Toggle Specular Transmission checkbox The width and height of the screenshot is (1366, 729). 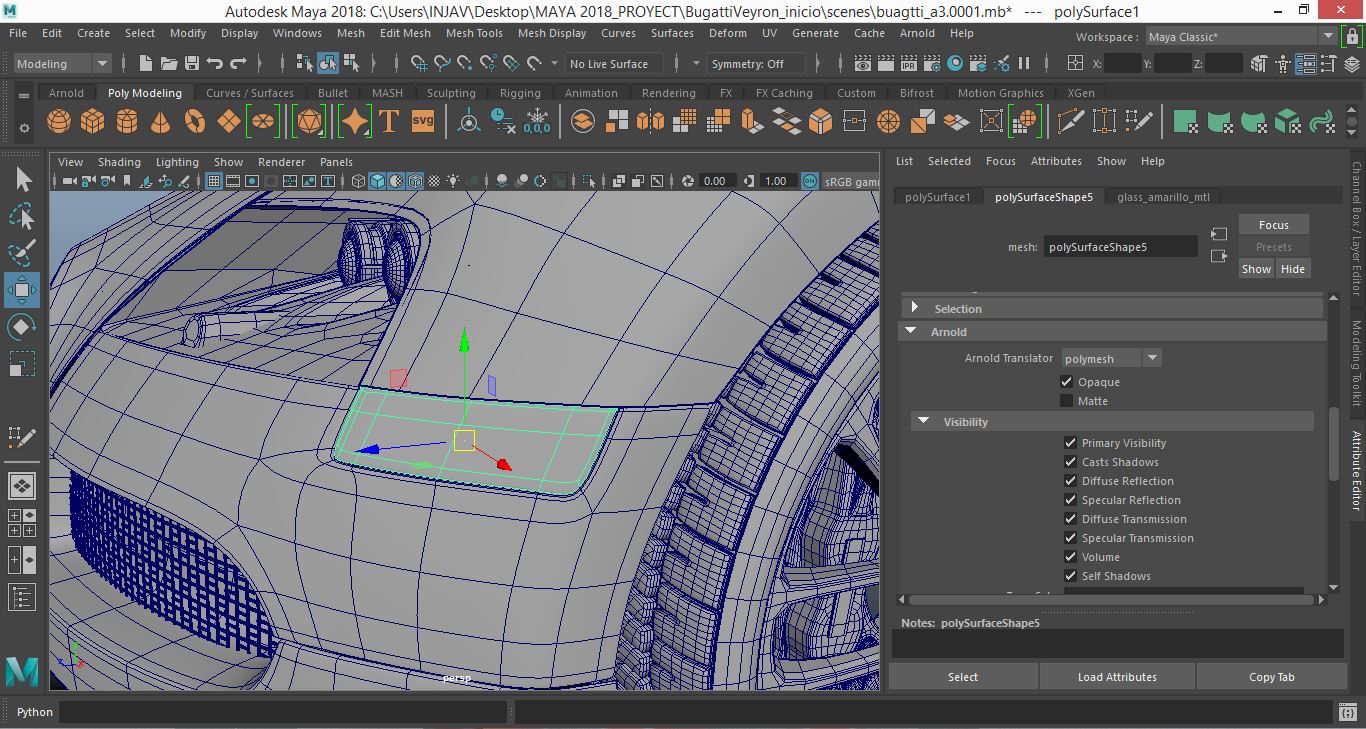pyautogui.click(x=1071, y=538)
